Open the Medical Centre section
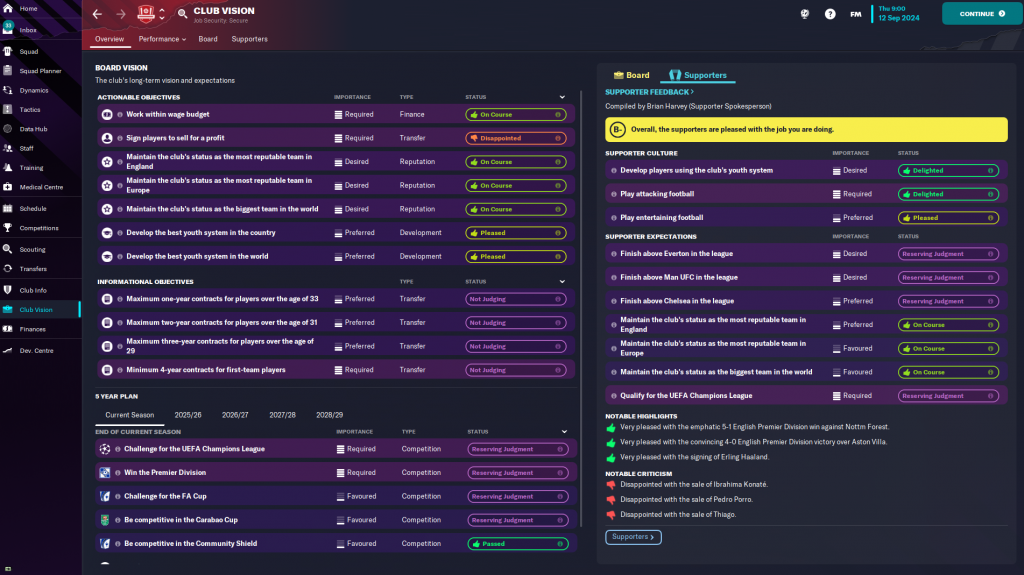 point(40,187)
